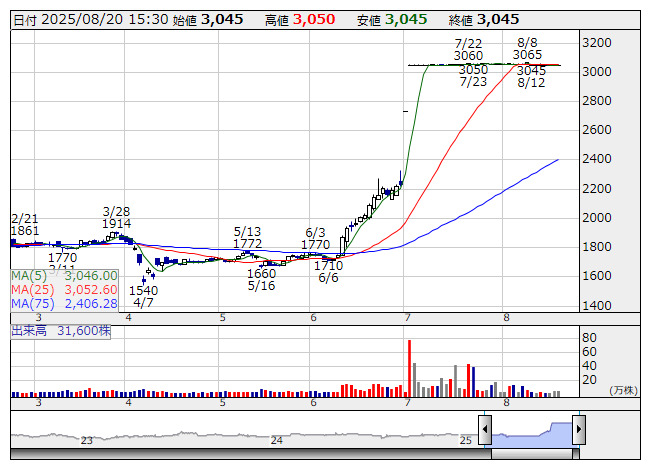Click the 6/3 1770 annotation
The height and width of the screenshot is (470, 653).
[315, 238]
